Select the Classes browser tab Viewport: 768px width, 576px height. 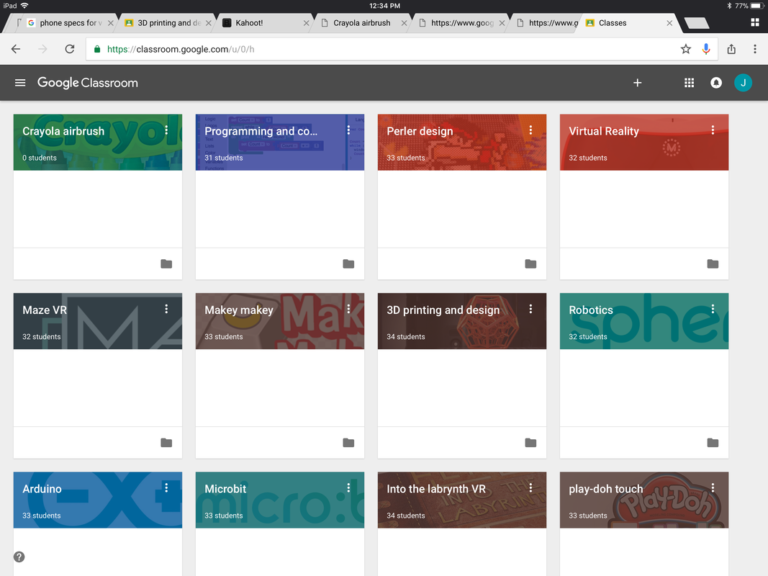pos(627,23)
